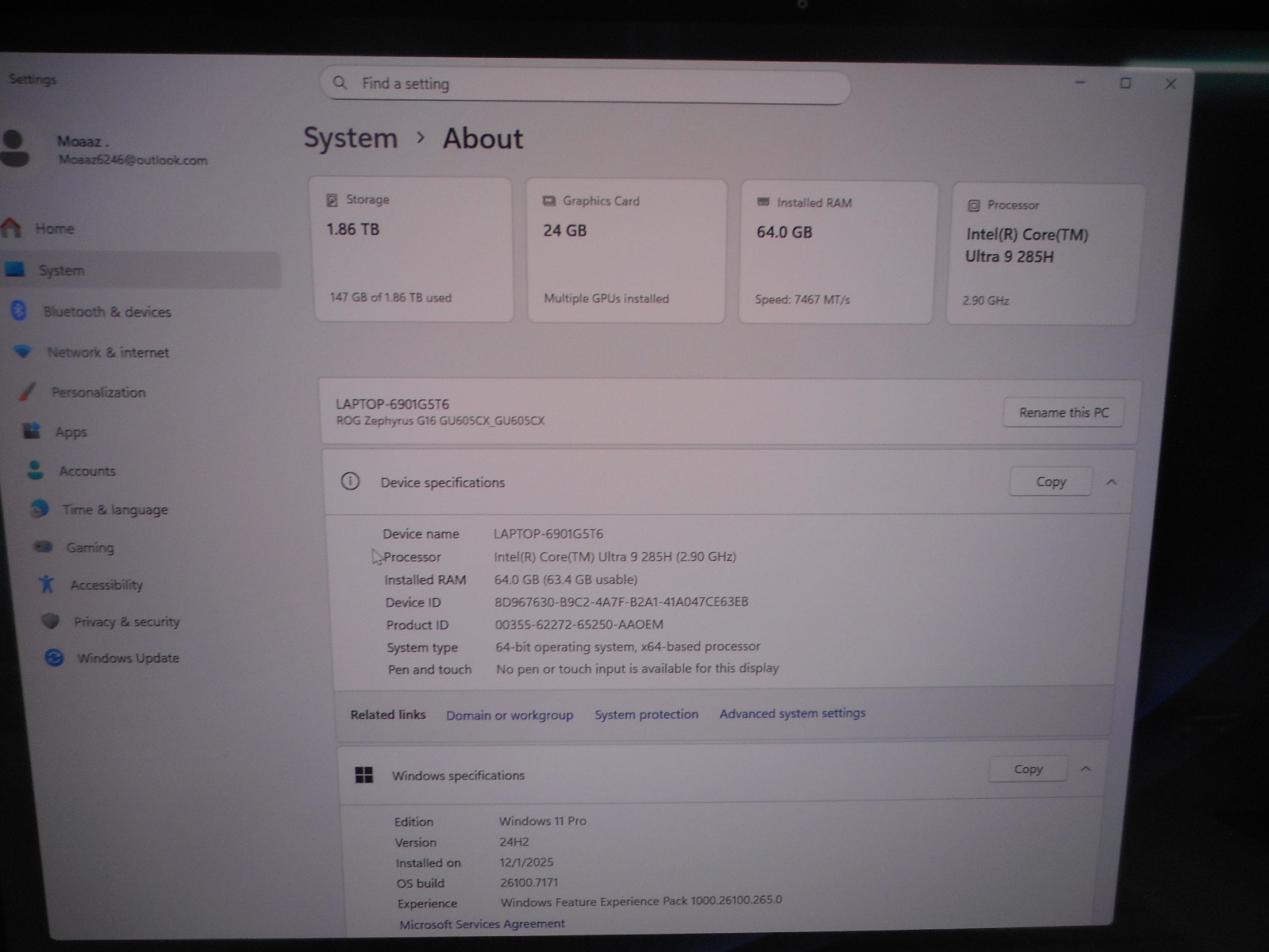Screen dimensions: 1269x952
Task: Collapse the Windows specifications section
Action: 1086,769
